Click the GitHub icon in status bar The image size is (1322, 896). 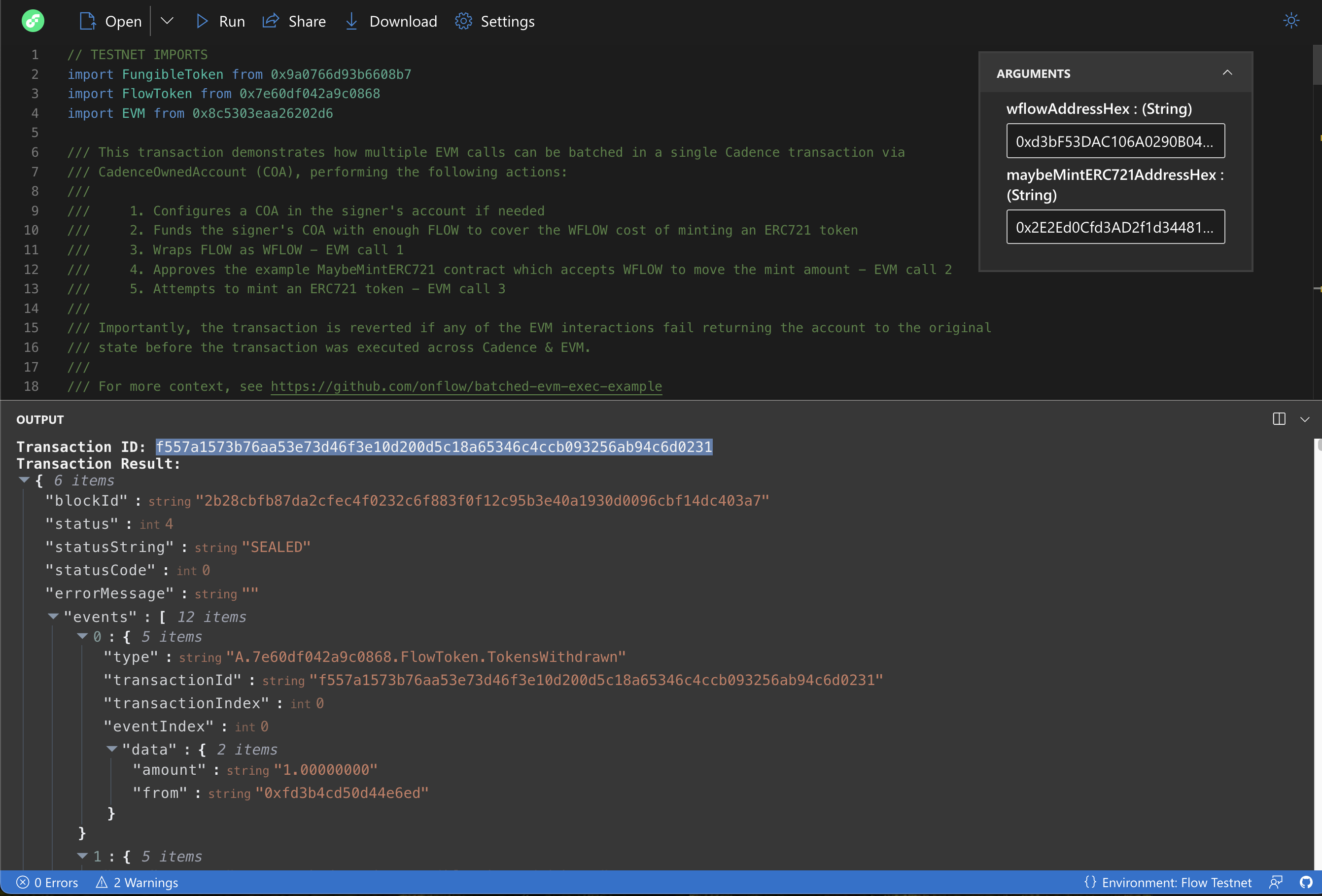pos(1305,881)
